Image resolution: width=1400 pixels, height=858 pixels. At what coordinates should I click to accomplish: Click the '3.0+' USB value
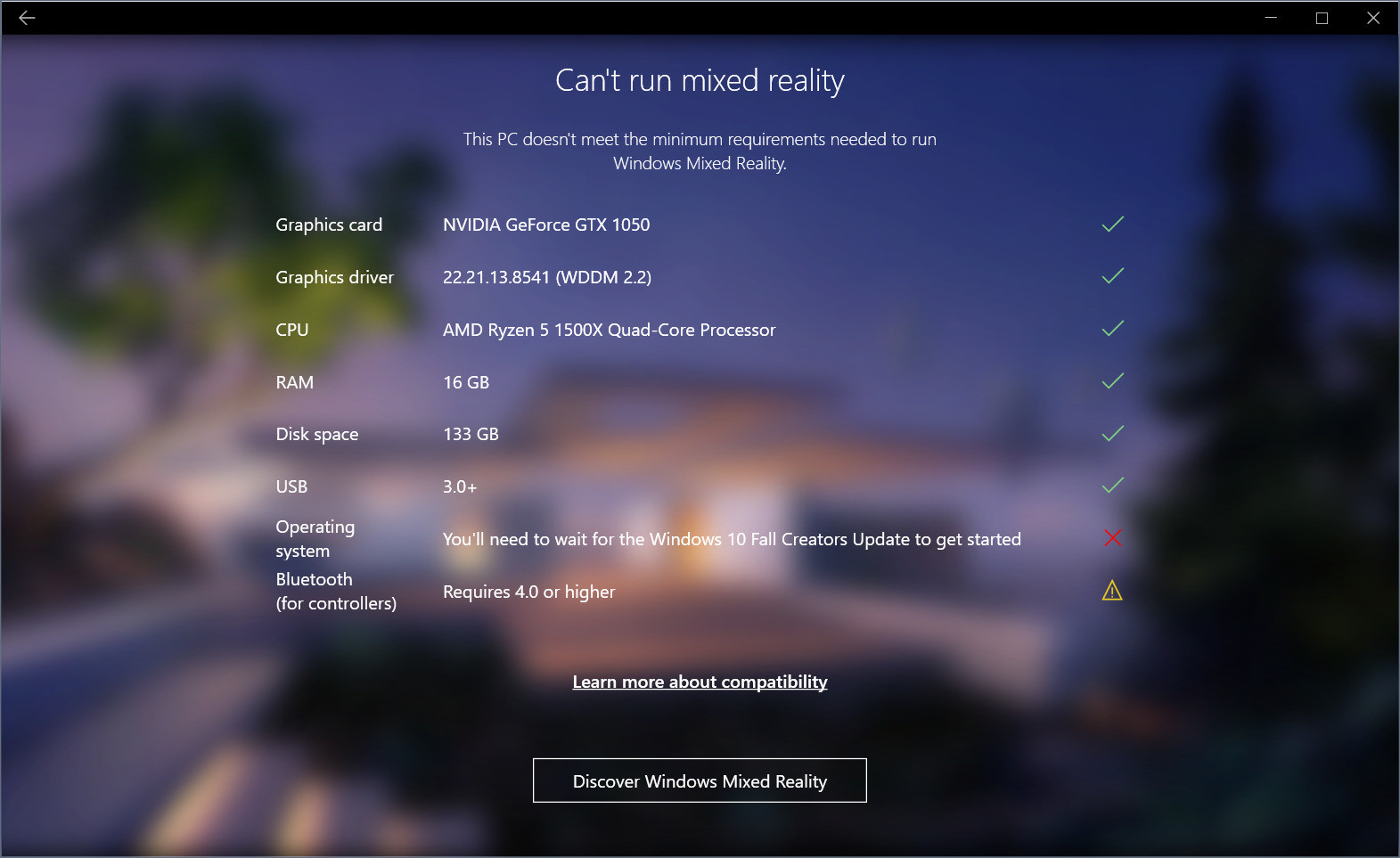460,486
